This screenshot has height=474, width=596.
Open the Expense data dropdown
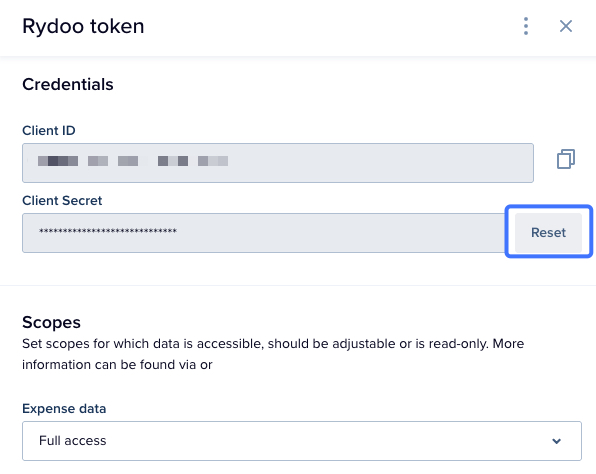tap(302, 441)
